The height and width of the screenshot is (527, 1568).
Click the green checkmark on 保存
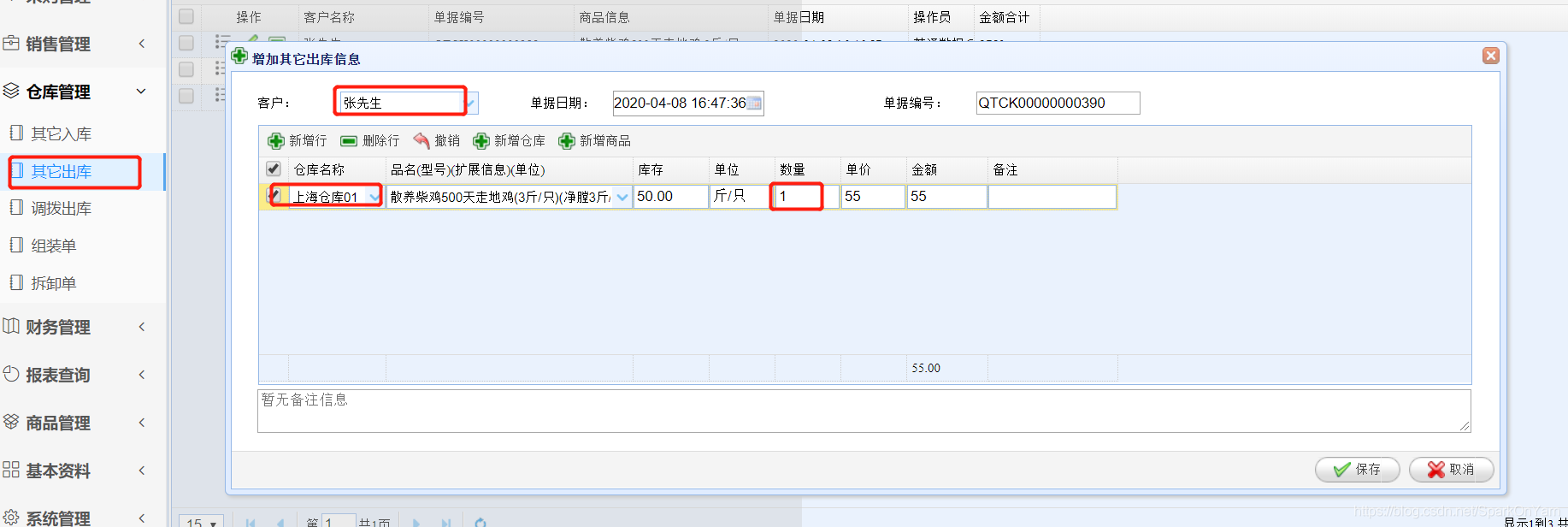1342,470
